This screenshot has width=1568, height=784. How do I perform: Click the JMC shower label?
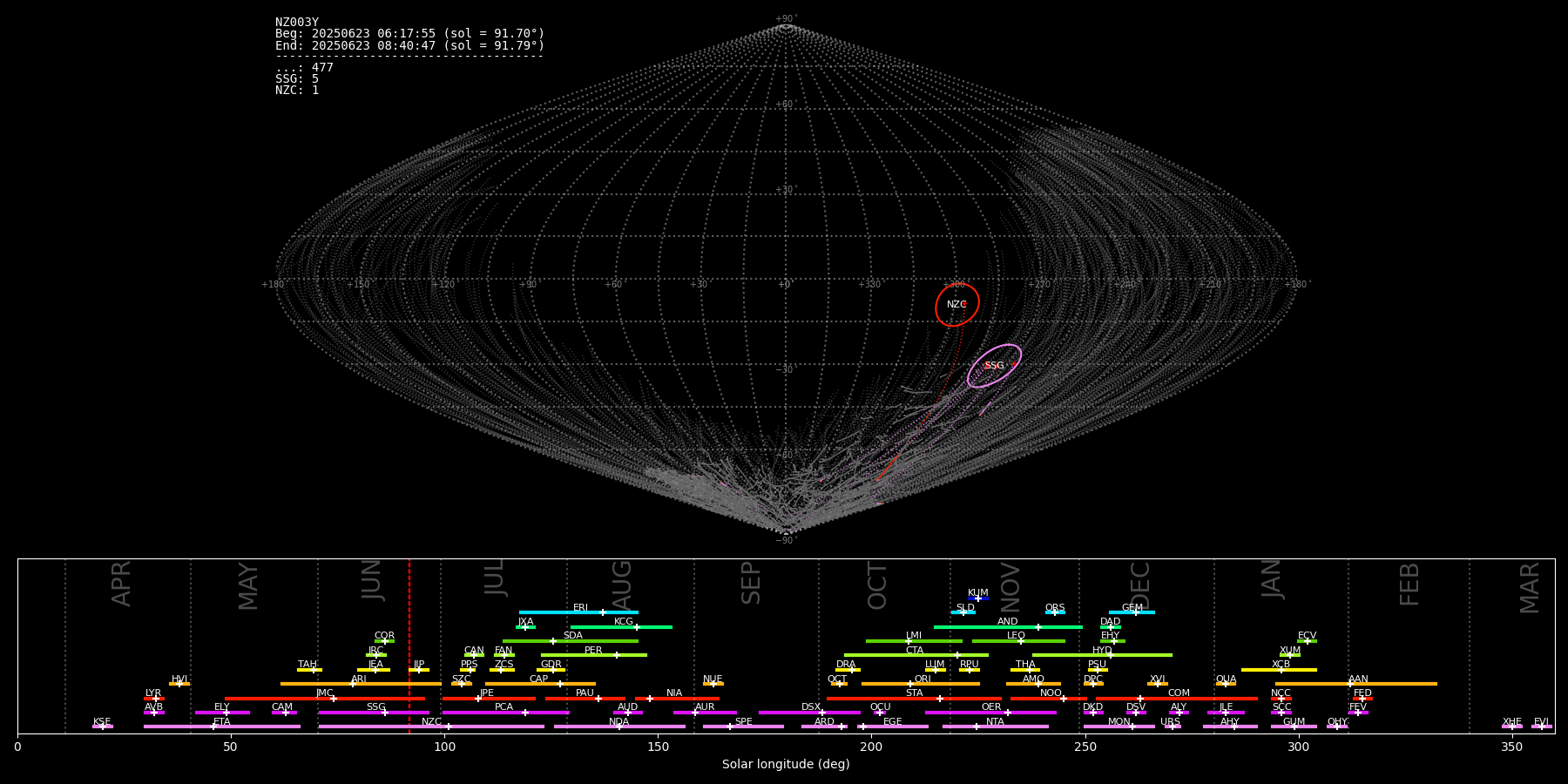[x=324, y=693]
